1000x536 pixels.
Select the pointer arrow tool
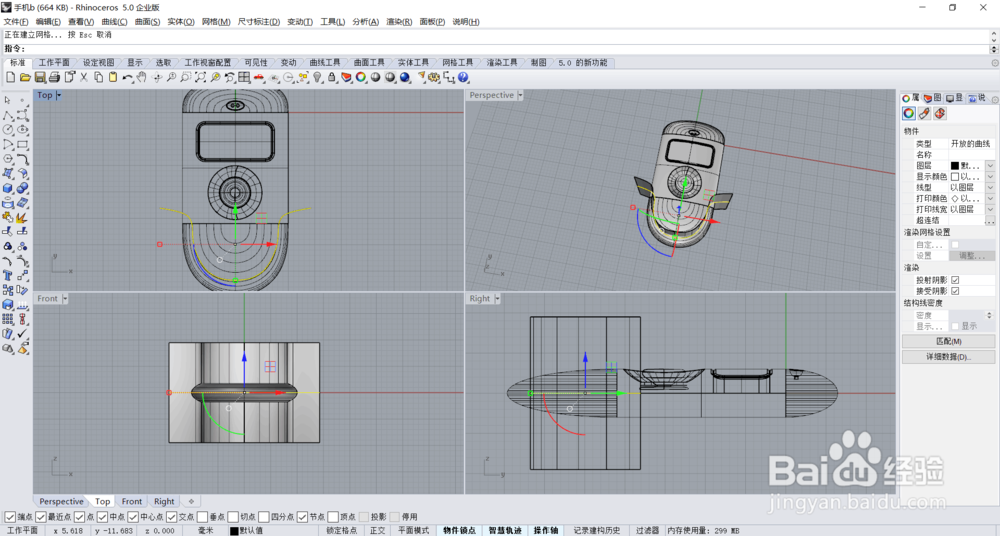(x=8, y=100)
